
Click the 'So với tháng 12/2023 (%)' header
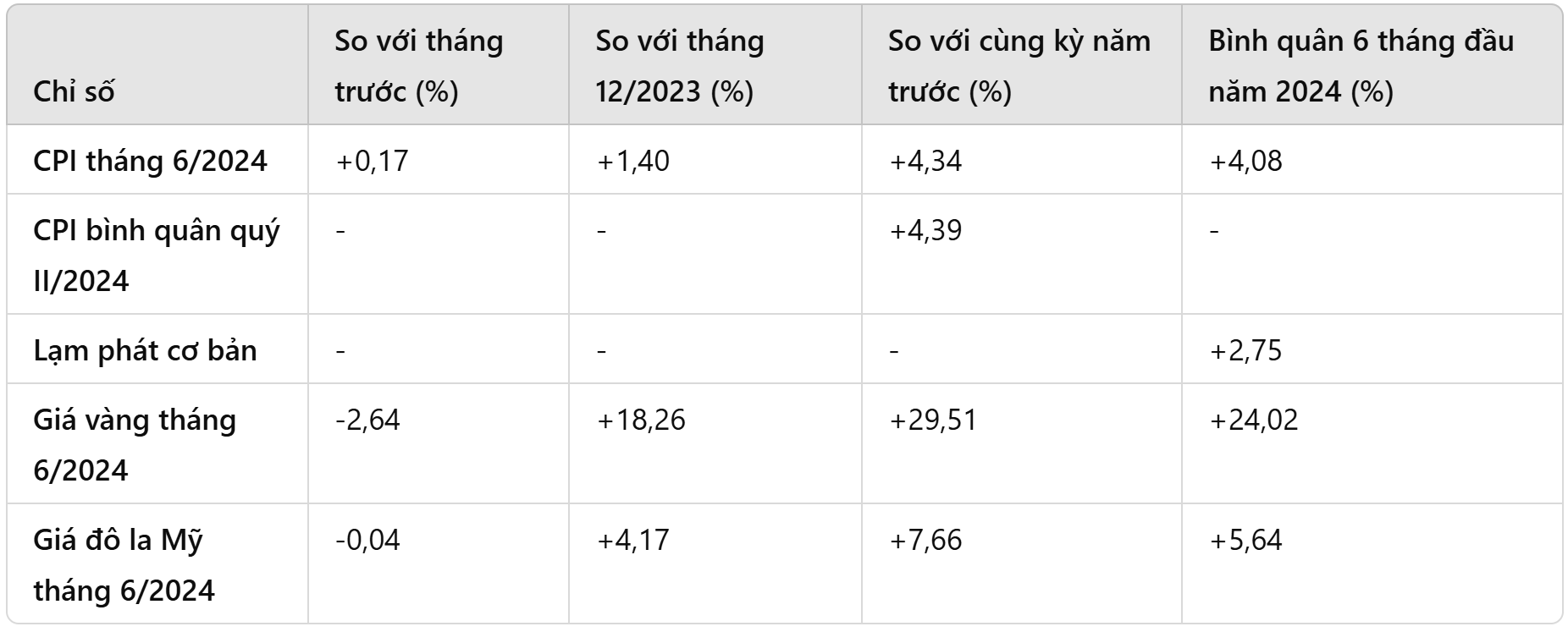[x=679, y=66]
